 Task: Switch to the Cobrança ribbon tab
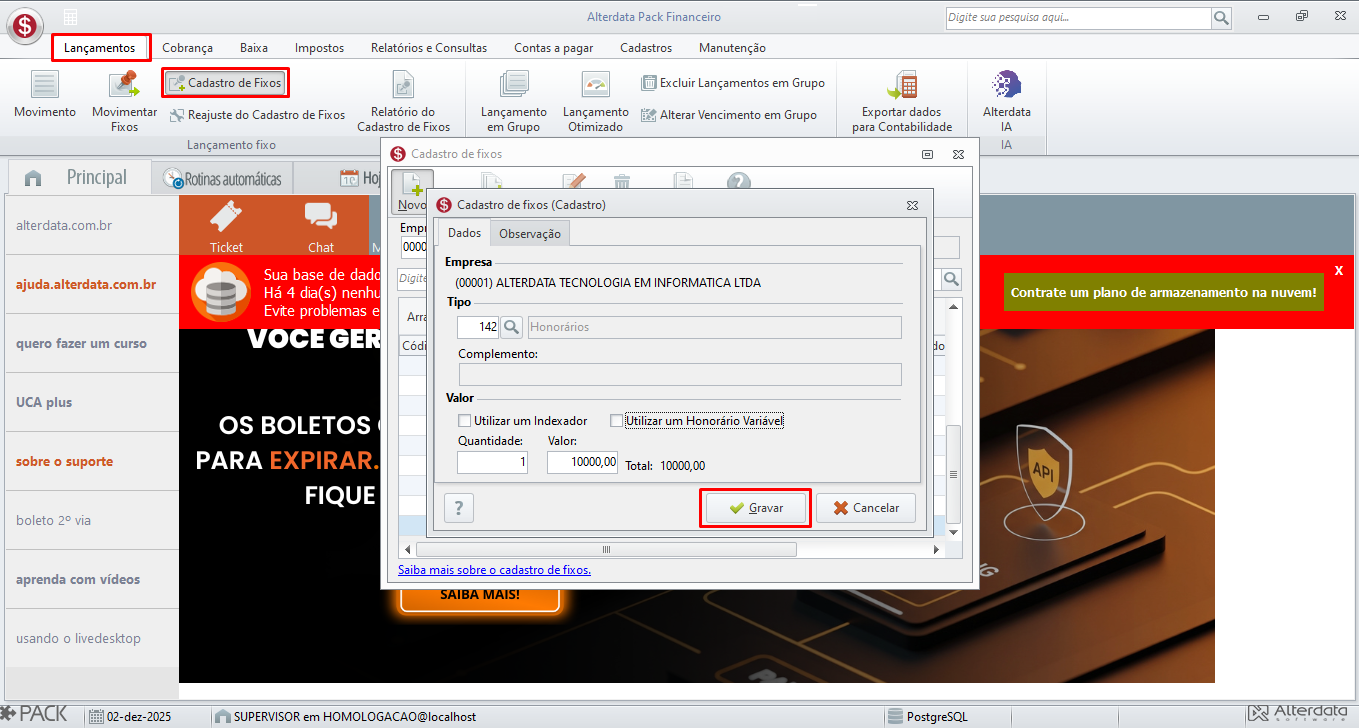[x=187, y=48]
